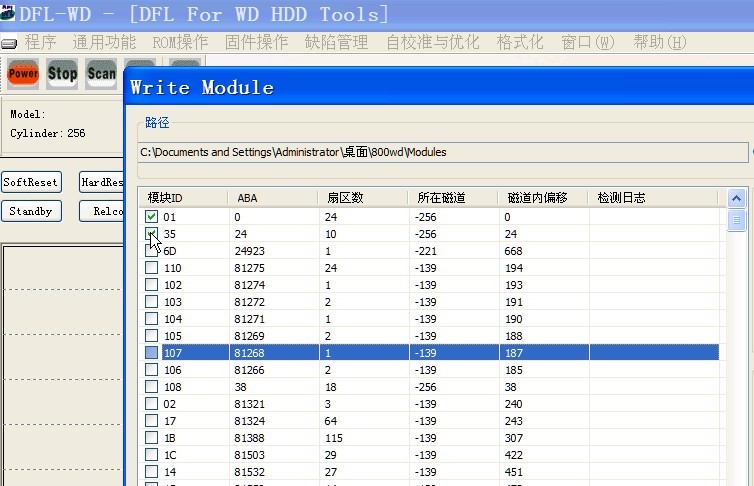Select sector count 64 in row 17
The height and width of the screenshot is (486, 754).
click(x=331, y=421)
